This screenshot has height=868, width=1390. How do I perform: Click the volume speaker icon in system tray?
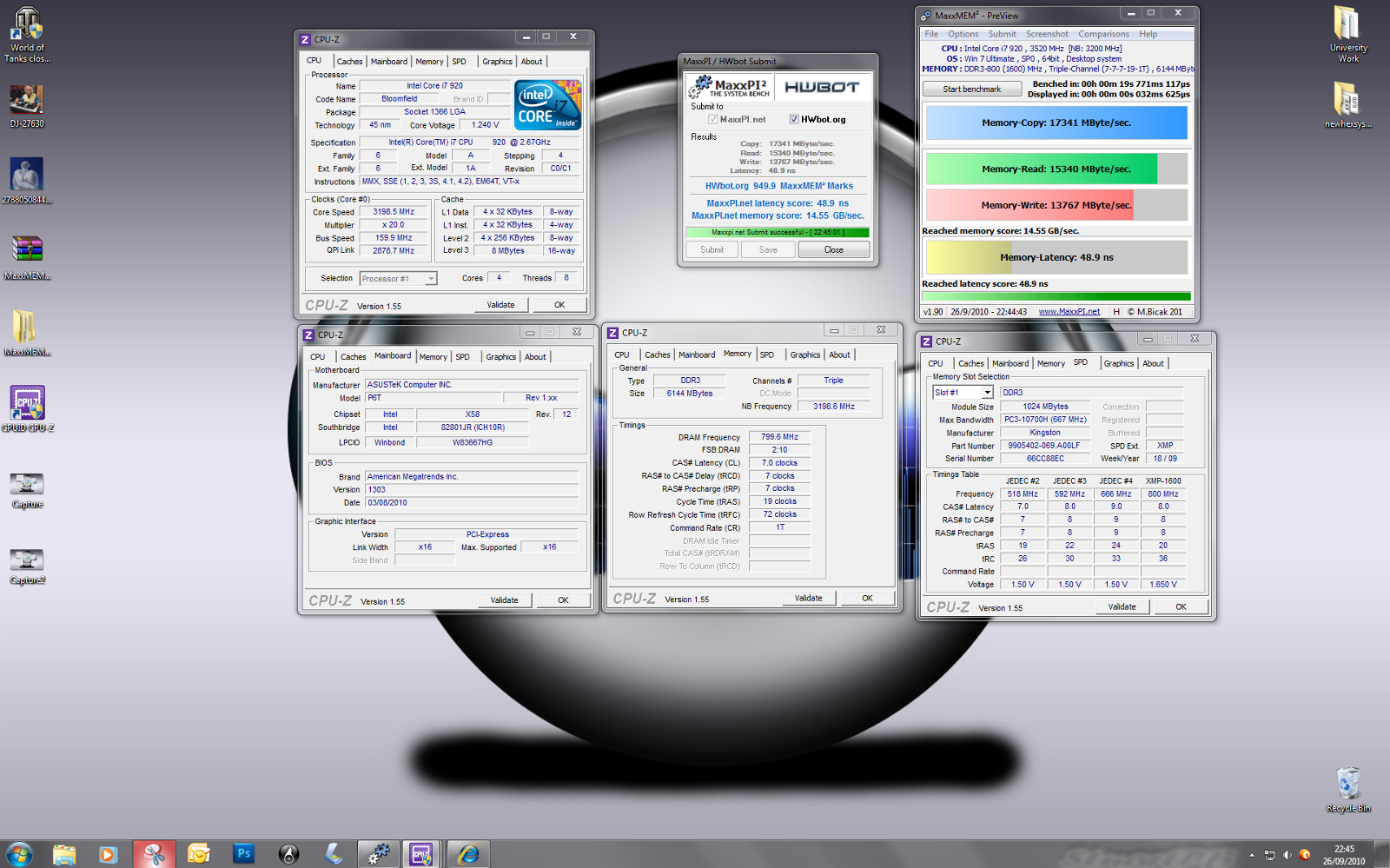click(x=1287, y=855)
